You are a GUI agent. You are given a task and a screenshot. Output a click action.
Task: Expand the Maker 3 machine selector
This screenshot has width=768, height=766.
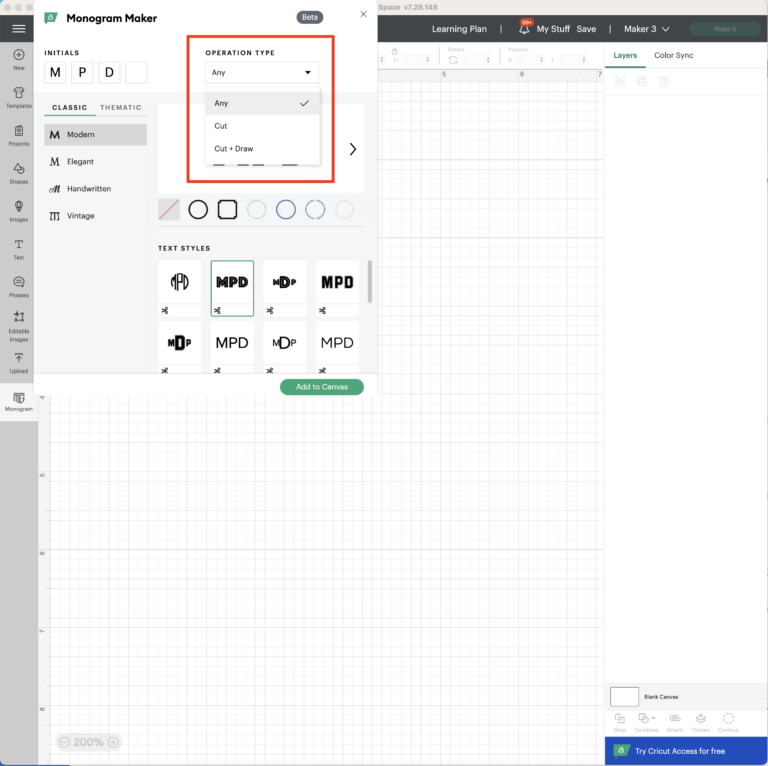point(646,29)
